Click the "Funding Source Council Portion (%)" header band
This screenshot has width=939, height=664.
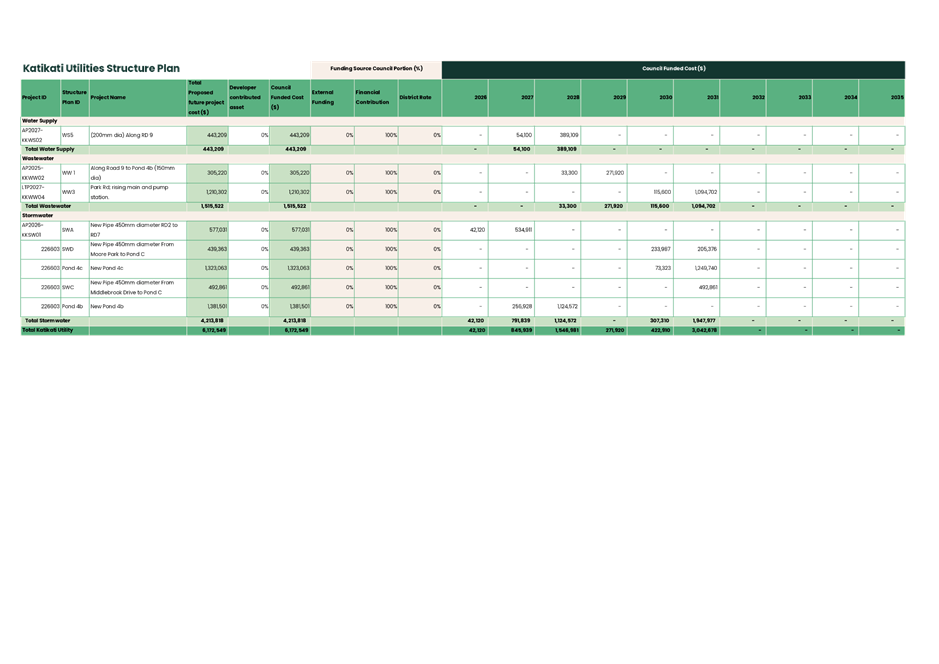[377, 70]
